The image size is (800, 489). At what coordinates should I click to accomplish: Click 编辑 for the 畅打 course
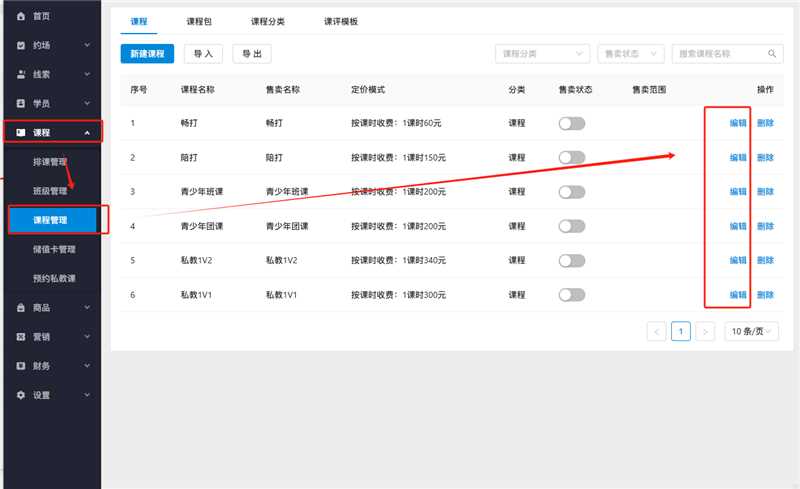click(x=738, y=123)
